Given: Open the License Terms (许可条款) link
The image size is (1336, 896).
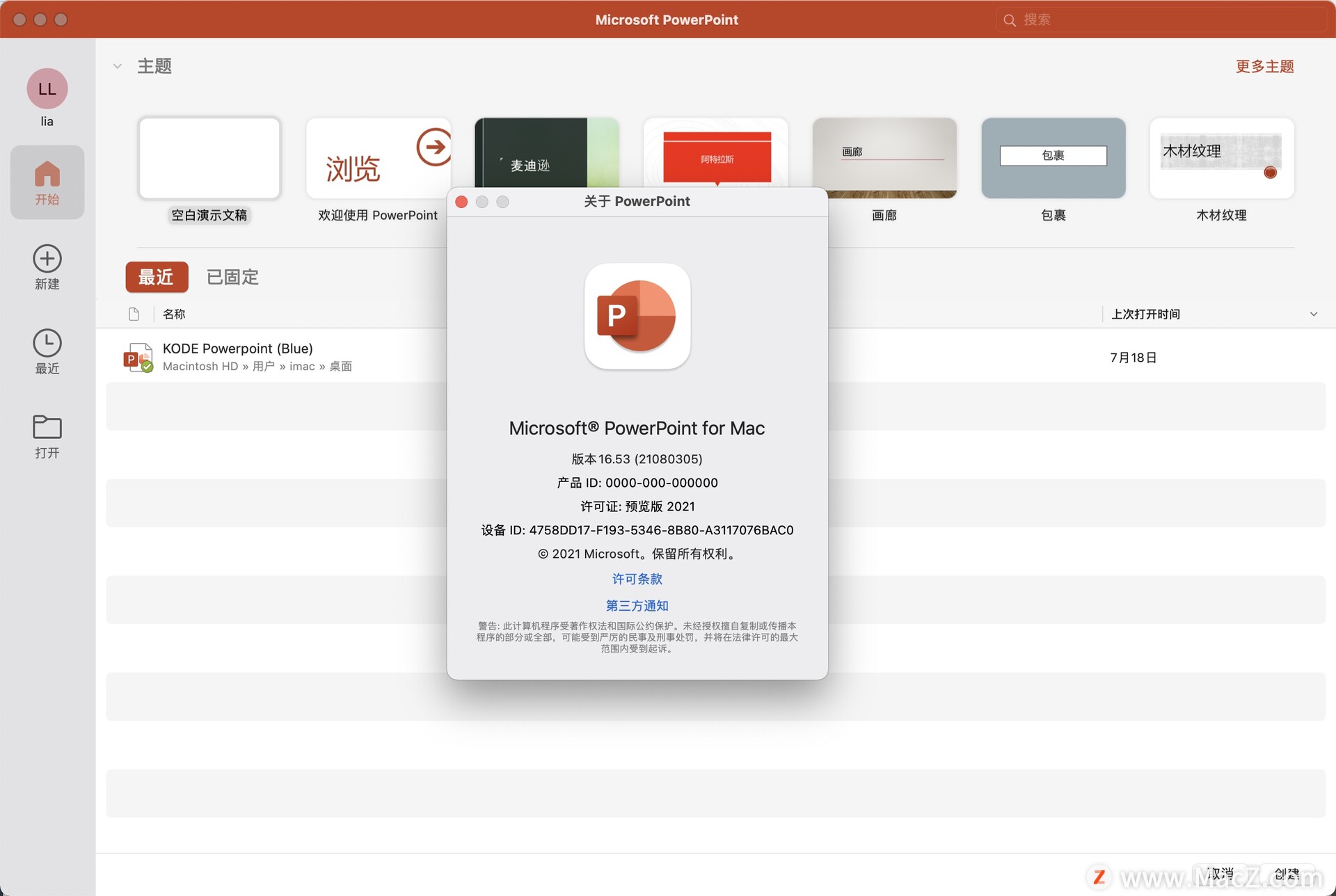Looking at the screenshot, I should pyautogui.click(x=637, y=579).
